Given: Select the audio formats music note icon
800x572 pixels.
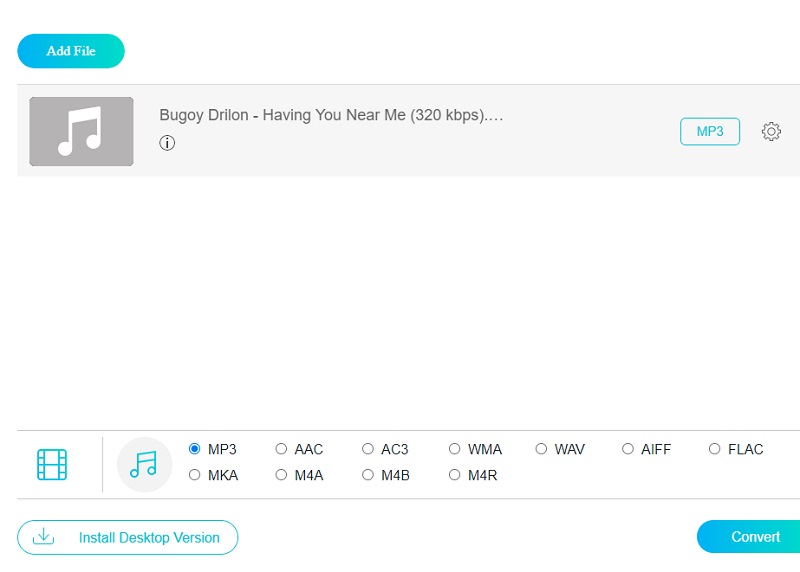Looking at the screenshot, I should coord(144,464).
